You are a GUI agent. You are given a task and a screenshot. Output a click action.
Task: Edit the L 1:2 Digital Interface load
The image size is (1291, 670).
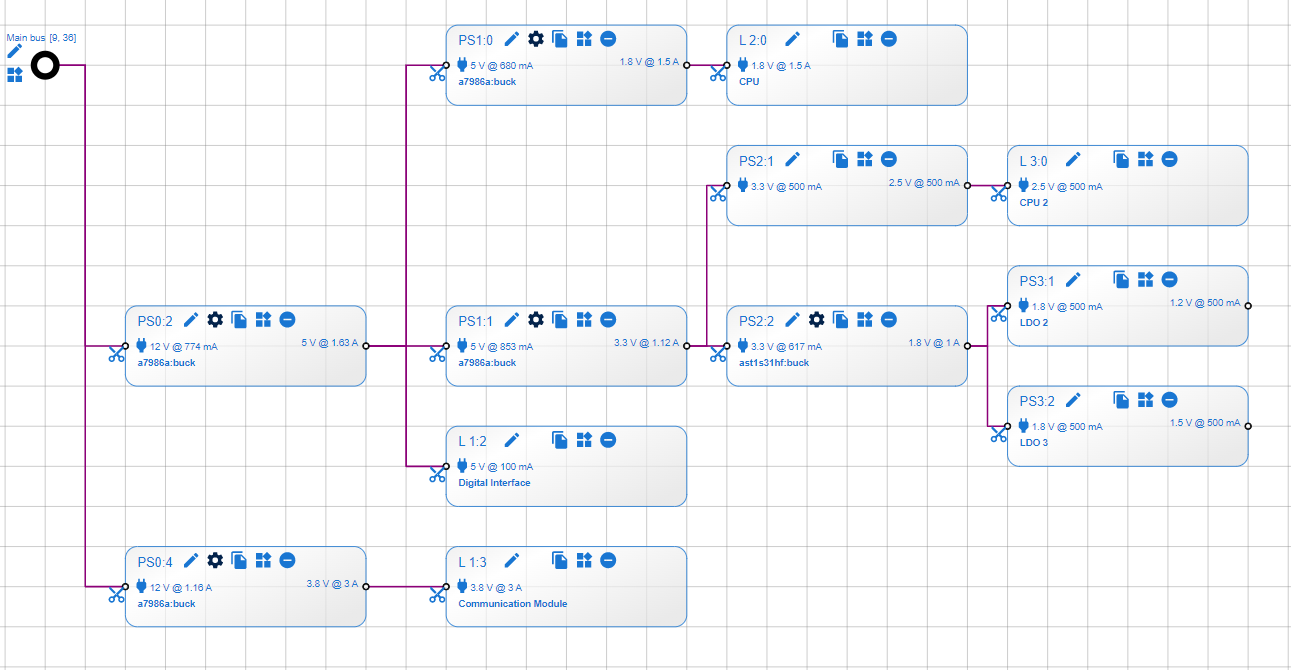coord(512,440)
